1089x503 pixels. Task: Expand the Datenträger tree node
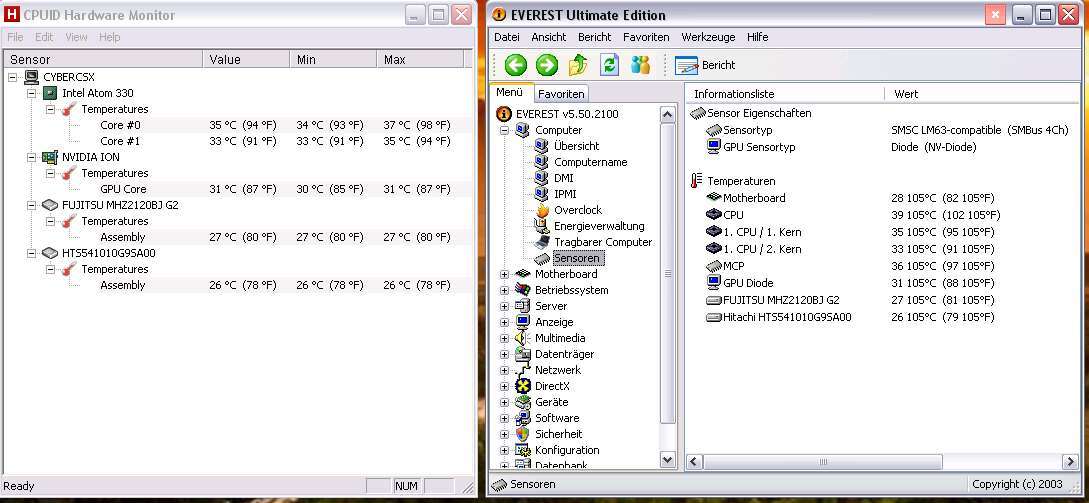504,354
